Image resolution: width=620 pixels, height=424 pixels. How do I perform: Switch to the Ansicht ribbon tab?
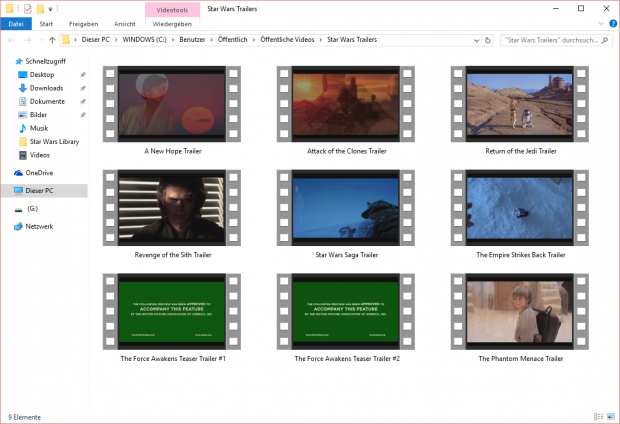(x=125, y=23)
